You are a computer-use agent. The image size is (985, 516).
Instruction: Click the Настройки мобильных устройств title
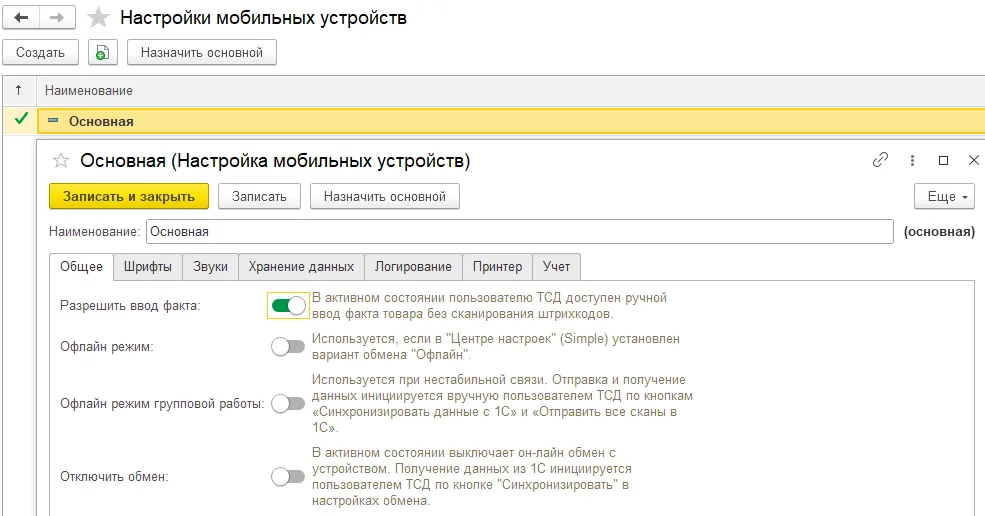263,18
